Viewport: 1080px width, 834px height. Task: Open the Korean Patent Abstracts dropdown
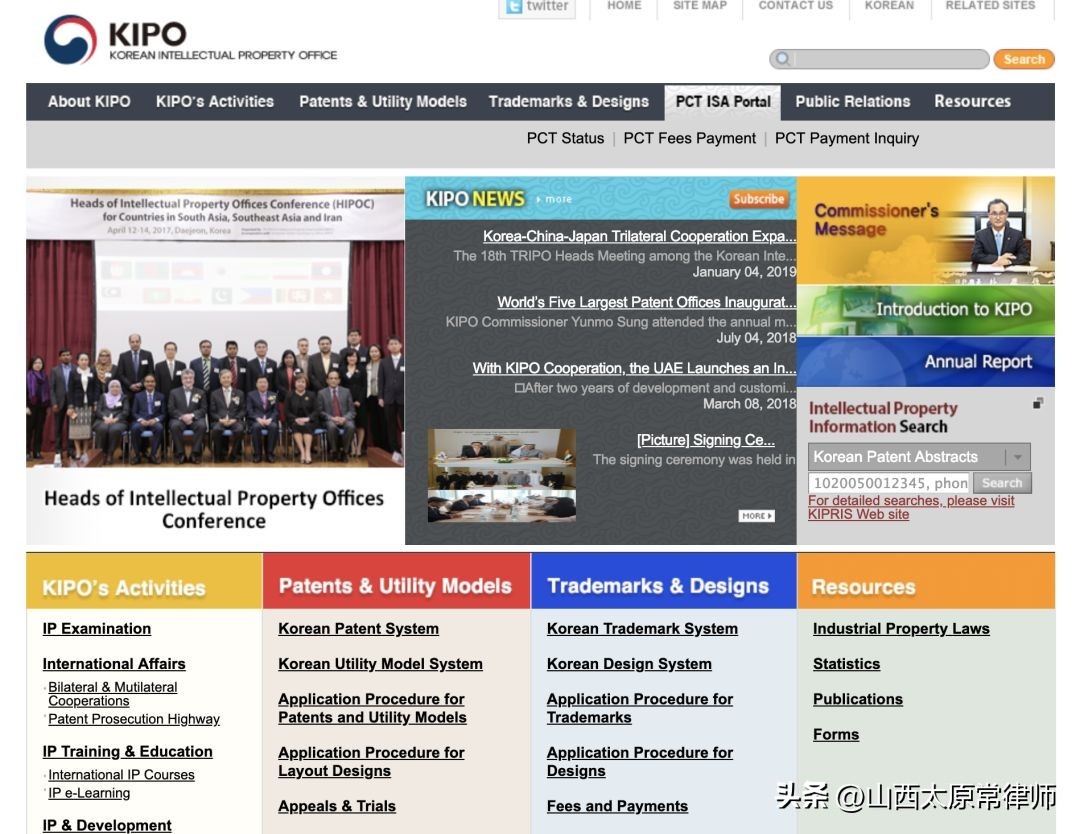click(1019, 456)
